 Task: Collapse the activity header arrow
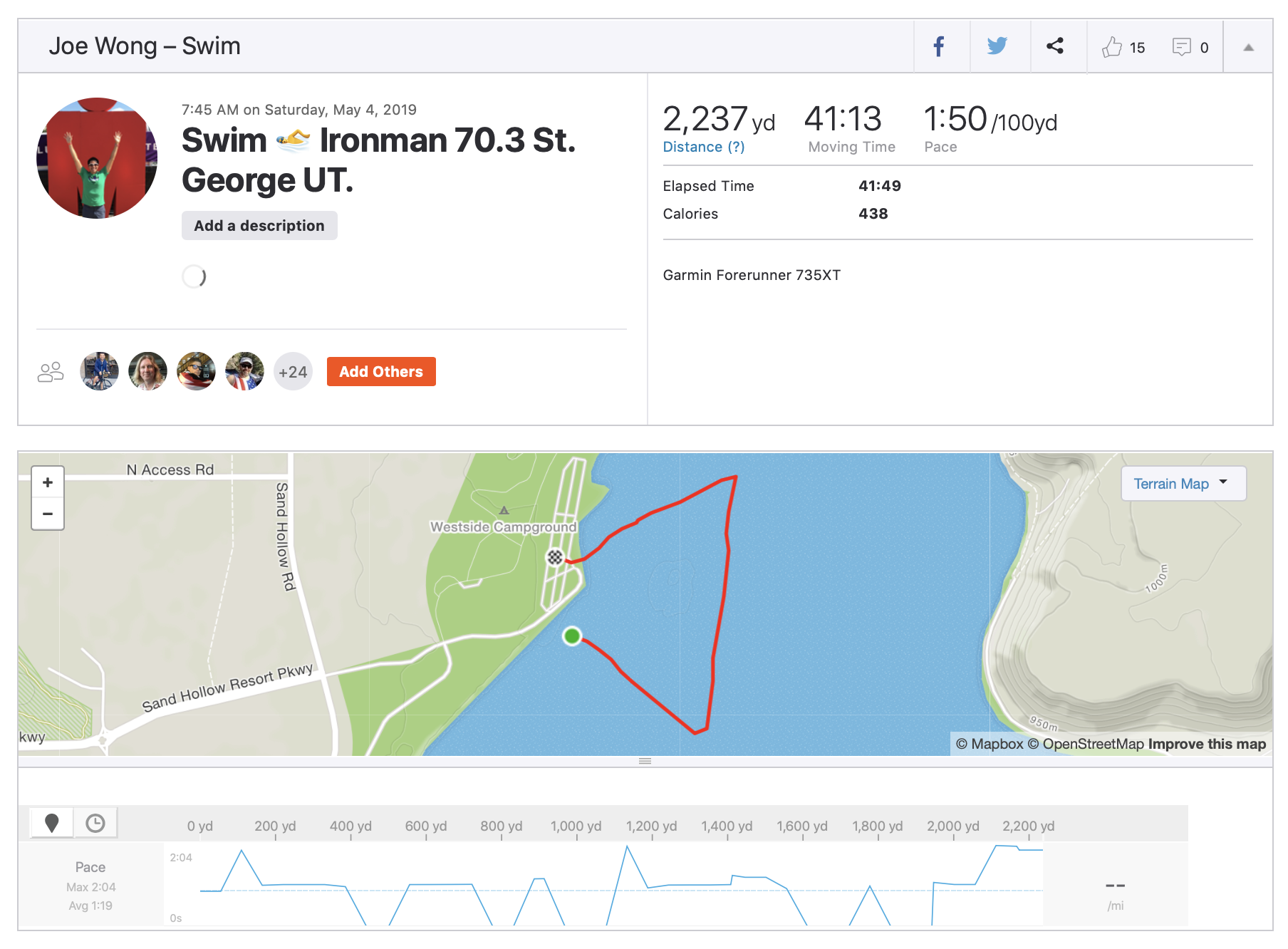coord(1248,48)
